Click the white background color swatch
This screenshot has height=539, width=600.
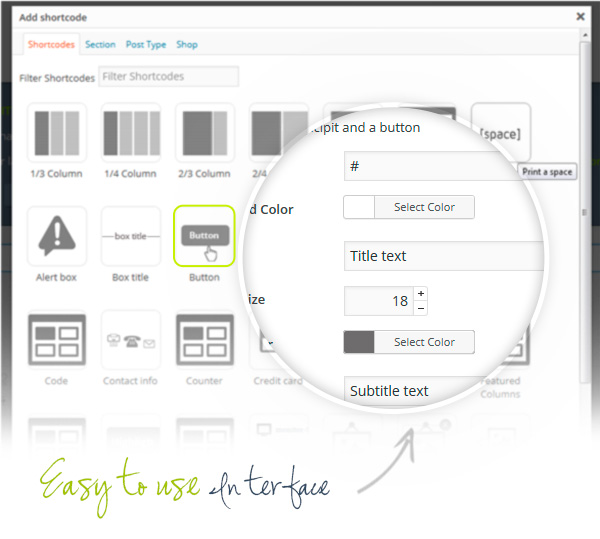pos(359,207)
